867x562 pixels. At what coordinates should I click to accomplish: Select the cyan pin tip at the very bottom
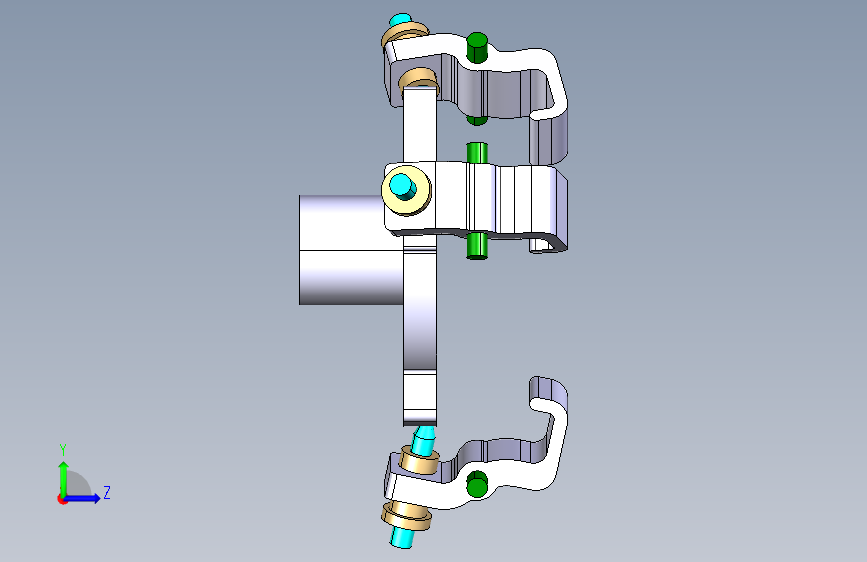pyautogui.click(x=403, y=537)
